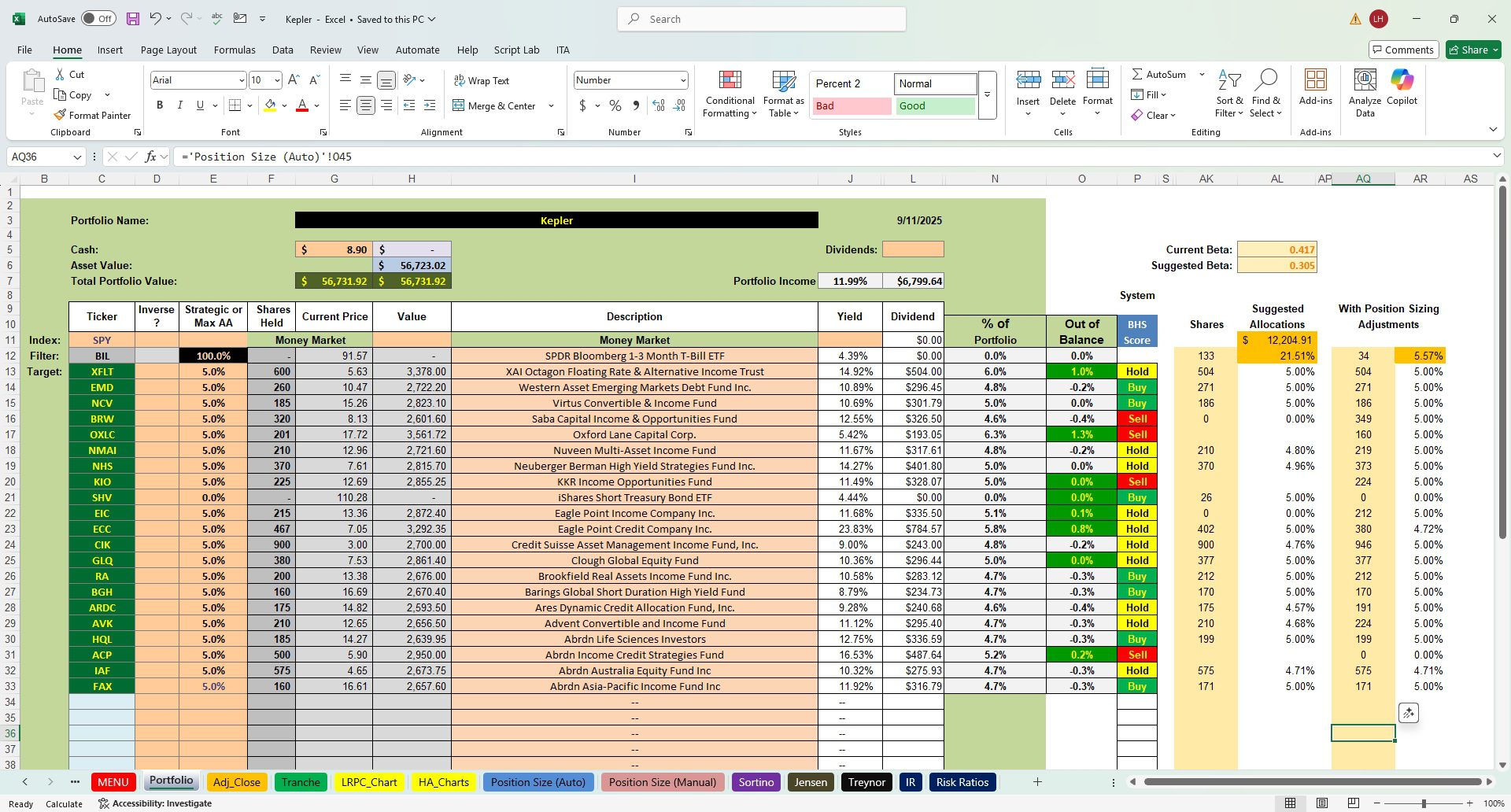Viewport: 1511px width, 812px height.
Task: Switch to the Formulas ribbon tab
Action: click(235, 50)
